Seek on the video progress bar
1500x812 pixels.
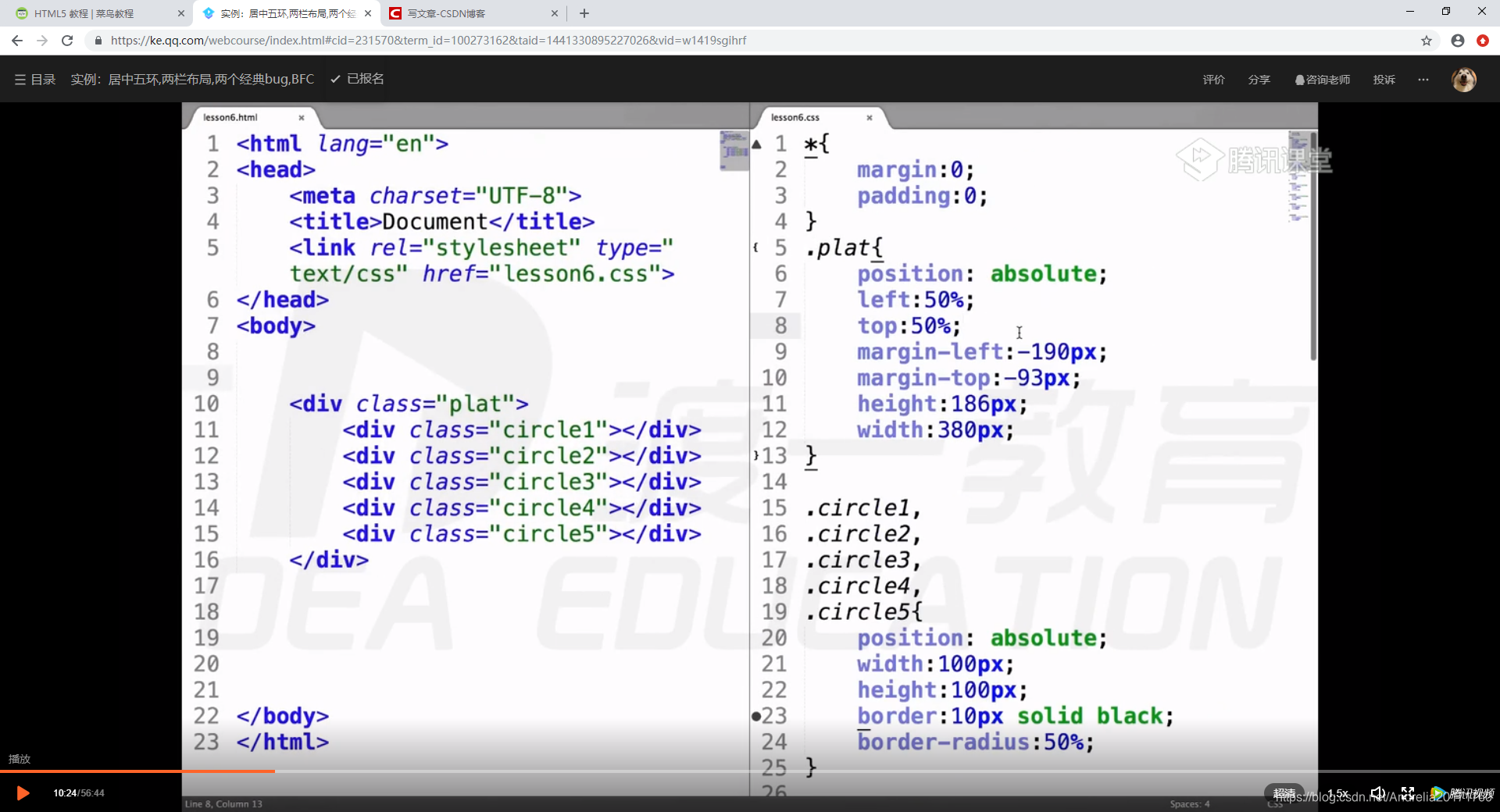750,771
